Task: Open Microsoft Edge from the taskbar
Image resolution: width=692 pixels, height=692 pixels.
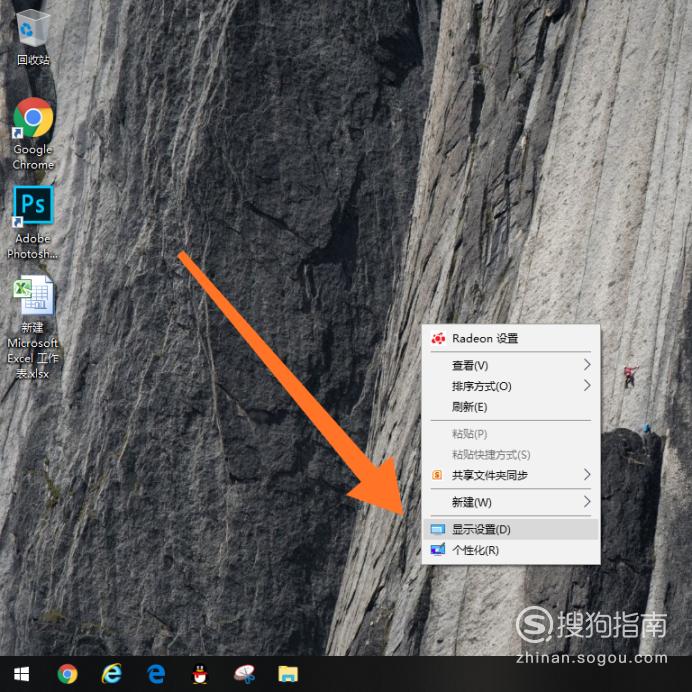Action: 156,674
